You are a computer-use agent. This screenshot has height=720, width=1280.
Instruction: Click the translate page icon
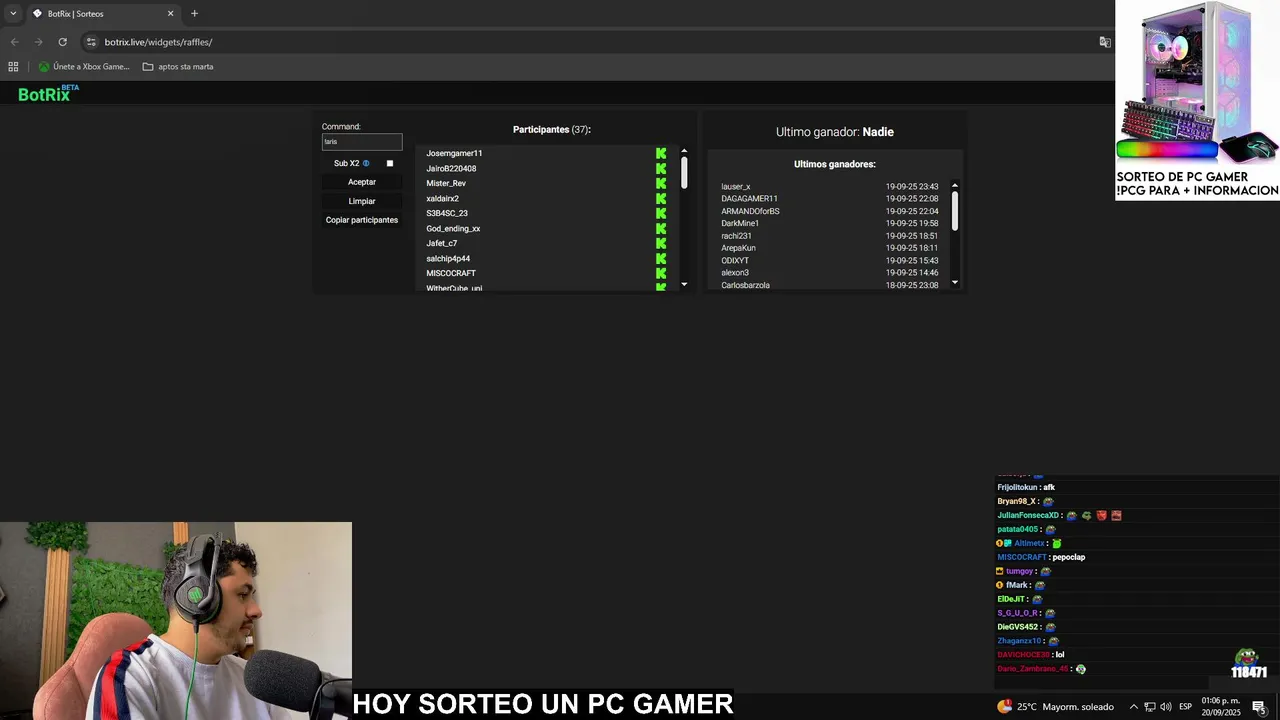pos(1105,42)
